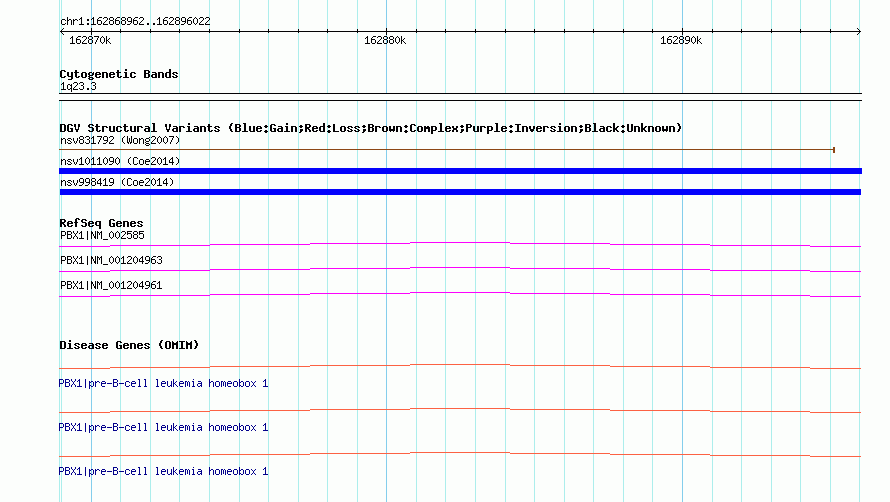The width and height of the screenshot is (890, 502).
Task: Select the RefSeq Genes track title
Action: (101, 223)
